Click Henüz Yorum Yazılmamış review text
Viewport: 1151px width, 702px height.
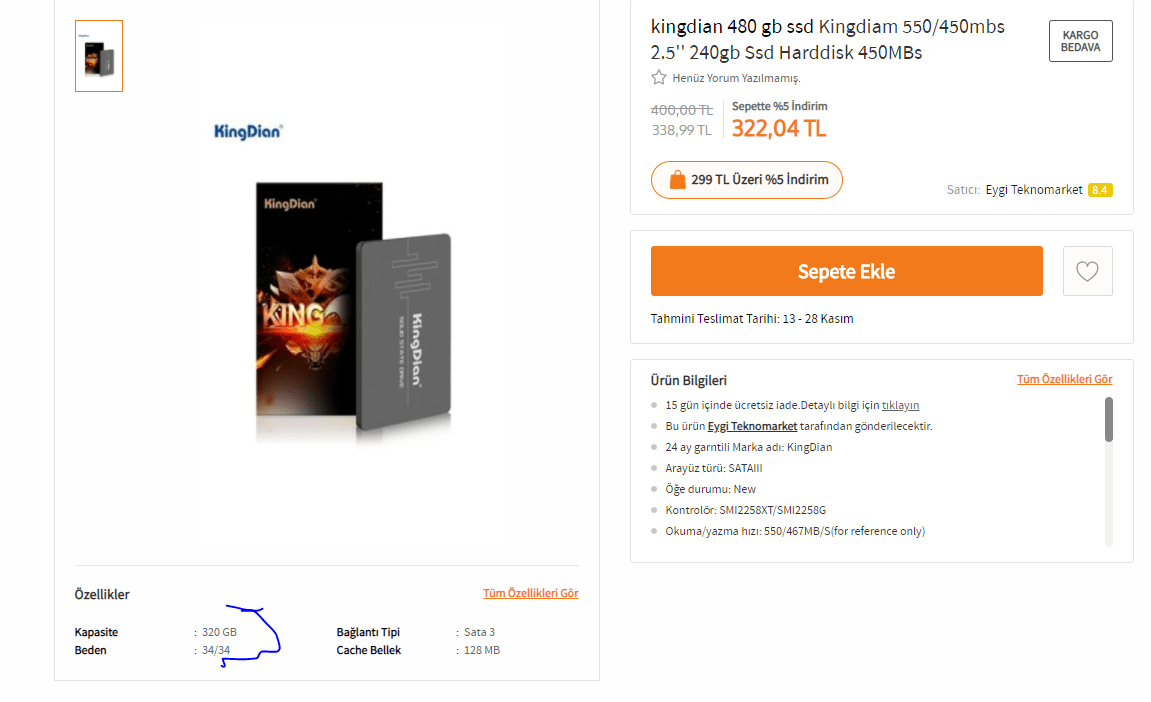pos(736,78)
